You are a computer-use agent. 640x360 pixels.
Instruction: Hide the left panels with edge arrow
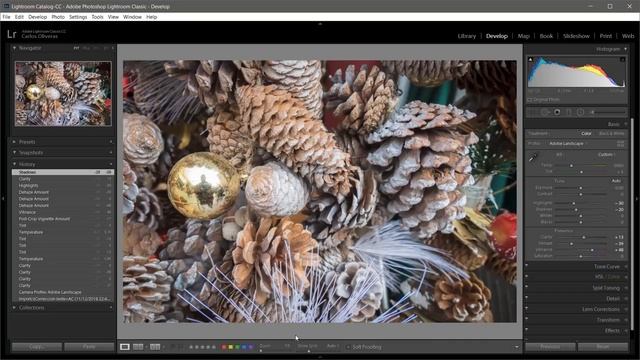coord(3,199)
